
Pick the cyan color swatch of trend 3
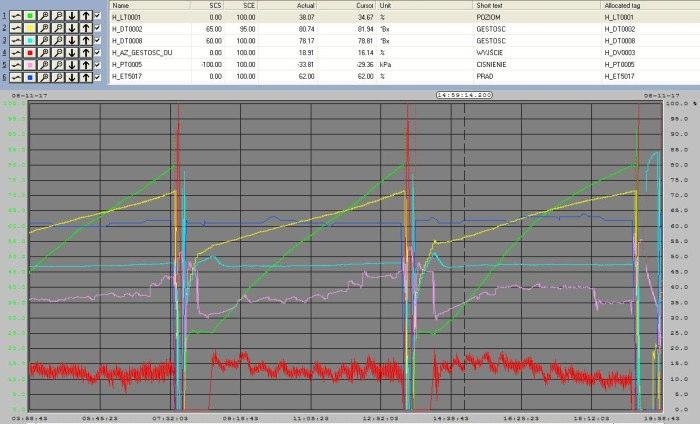(30, 41)
